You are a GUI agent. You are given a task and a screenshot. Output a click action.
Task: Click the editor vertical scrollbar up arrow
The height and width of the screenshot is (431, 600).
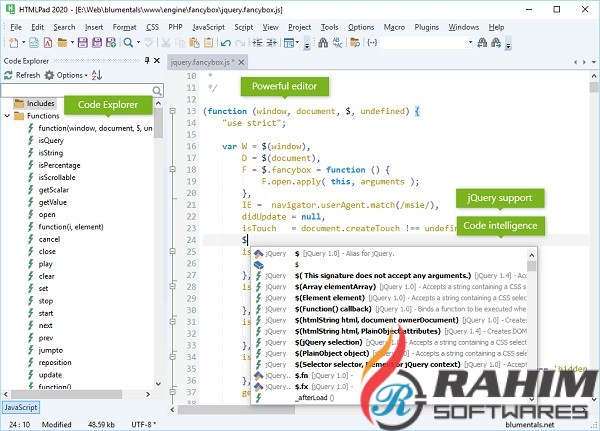click(x=593, y=76)
